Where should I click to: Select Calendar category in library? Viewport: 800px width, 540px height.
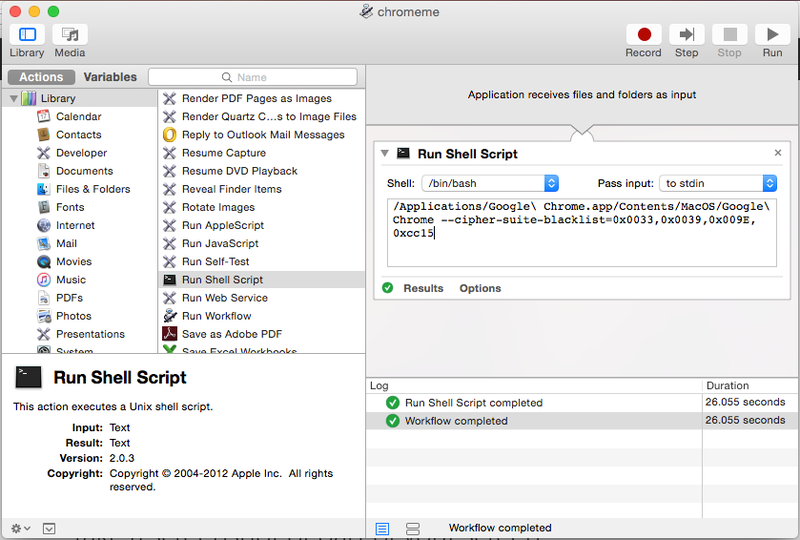(x=79, y=116)
